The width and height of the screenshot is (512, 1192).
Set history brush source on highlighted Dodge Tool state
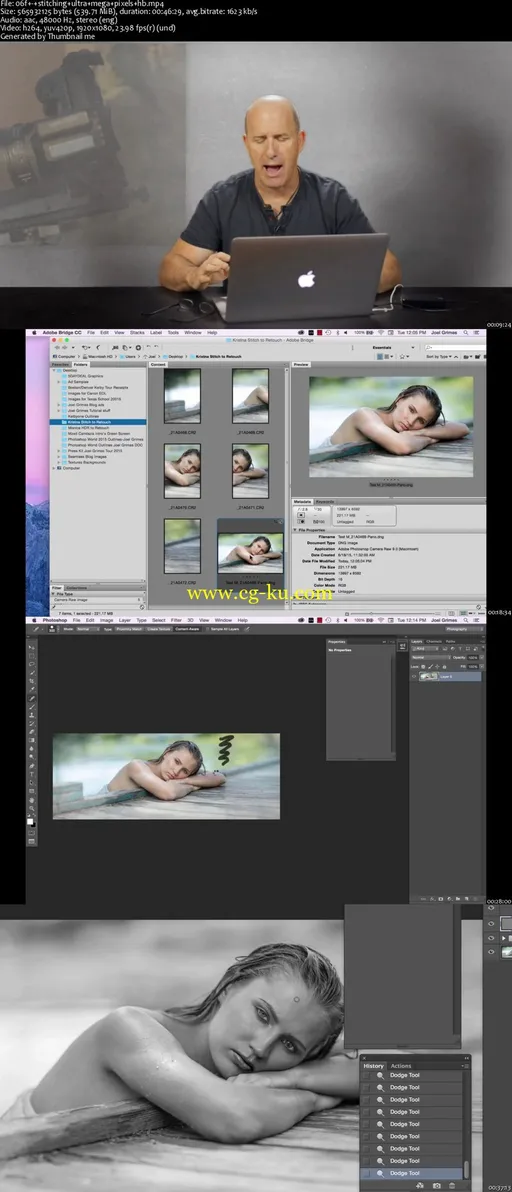[366, 1173]
